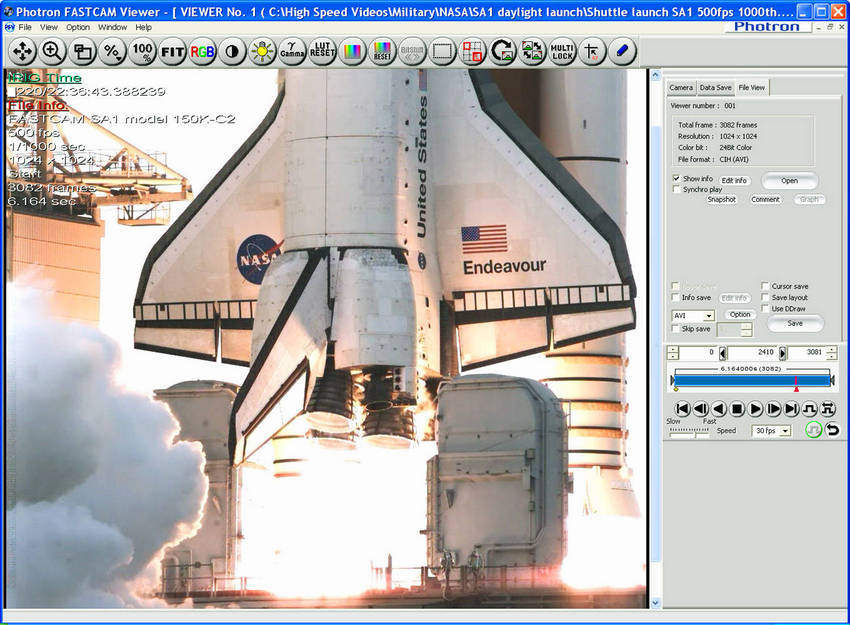Click the FIT to window button
Image resolution: width=850 pixels, height=625 pixels.
(x=172, y=52)
